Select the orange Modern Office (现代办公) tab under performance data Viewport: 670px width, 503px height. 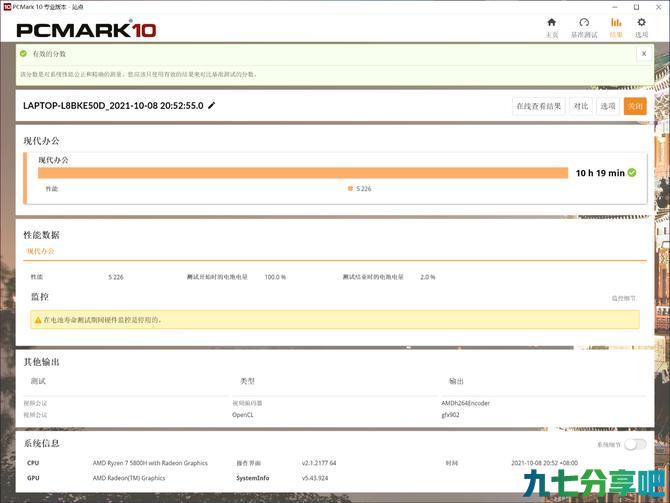pyautogui.click(x=41, y=251)
